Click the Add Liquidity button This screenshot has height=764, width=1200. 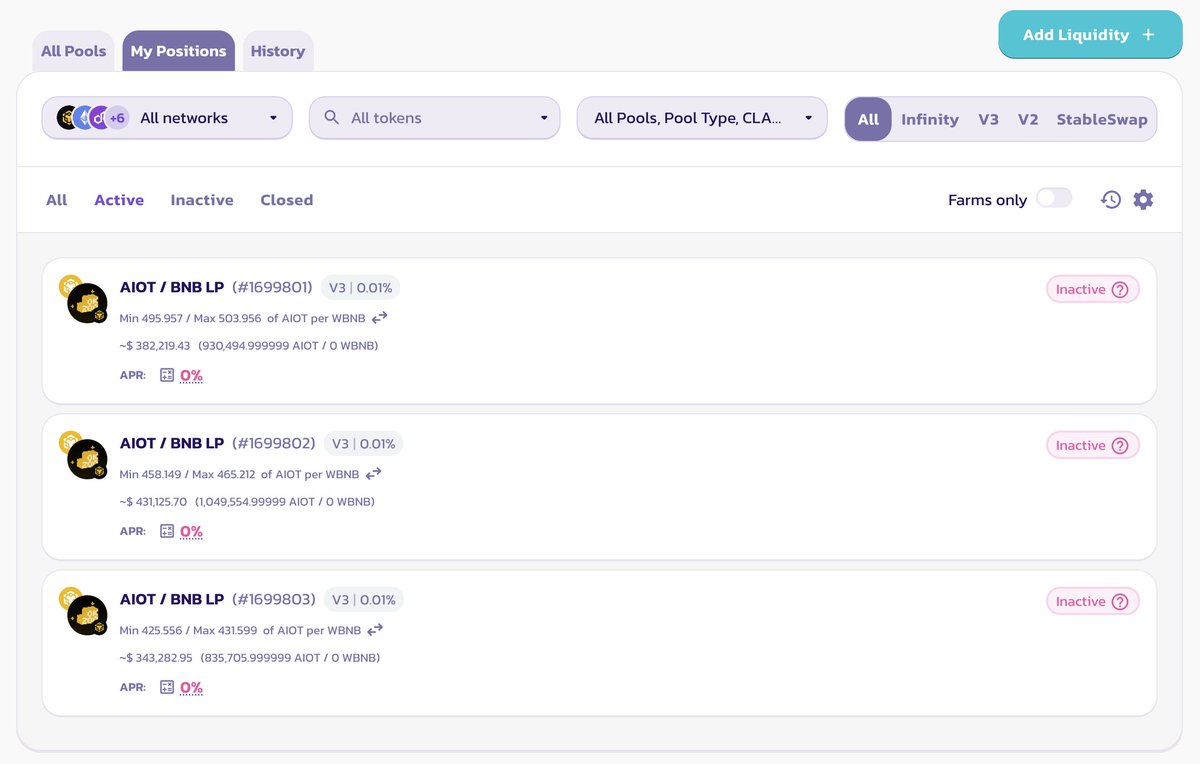pos(1090,35)
